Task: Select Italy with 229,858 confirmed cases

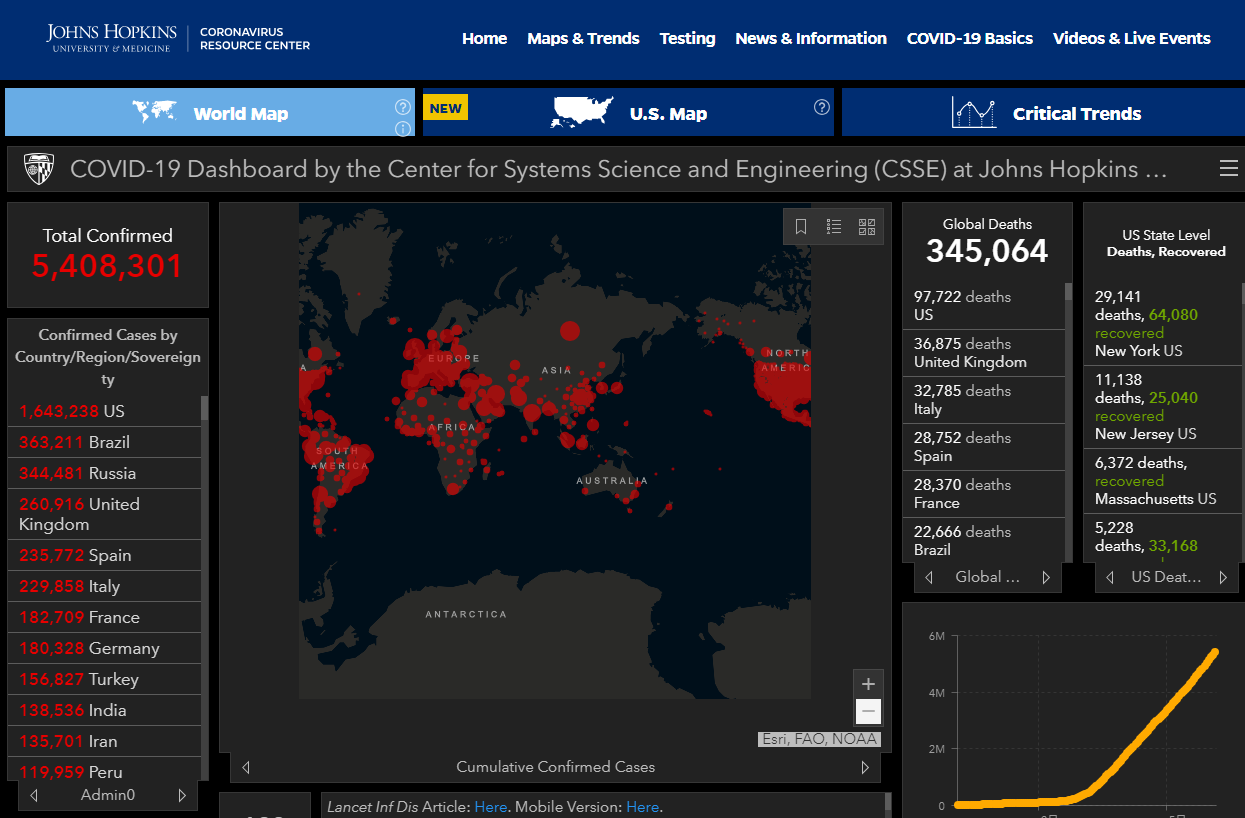Action: 104,586
